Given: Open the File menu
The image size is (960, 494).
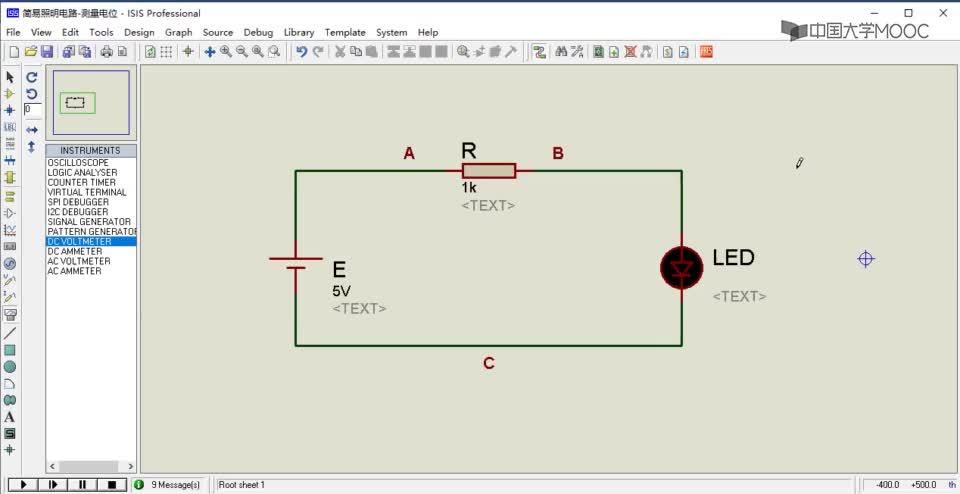Looking at the screenshot, I should (x=13, y=32).
